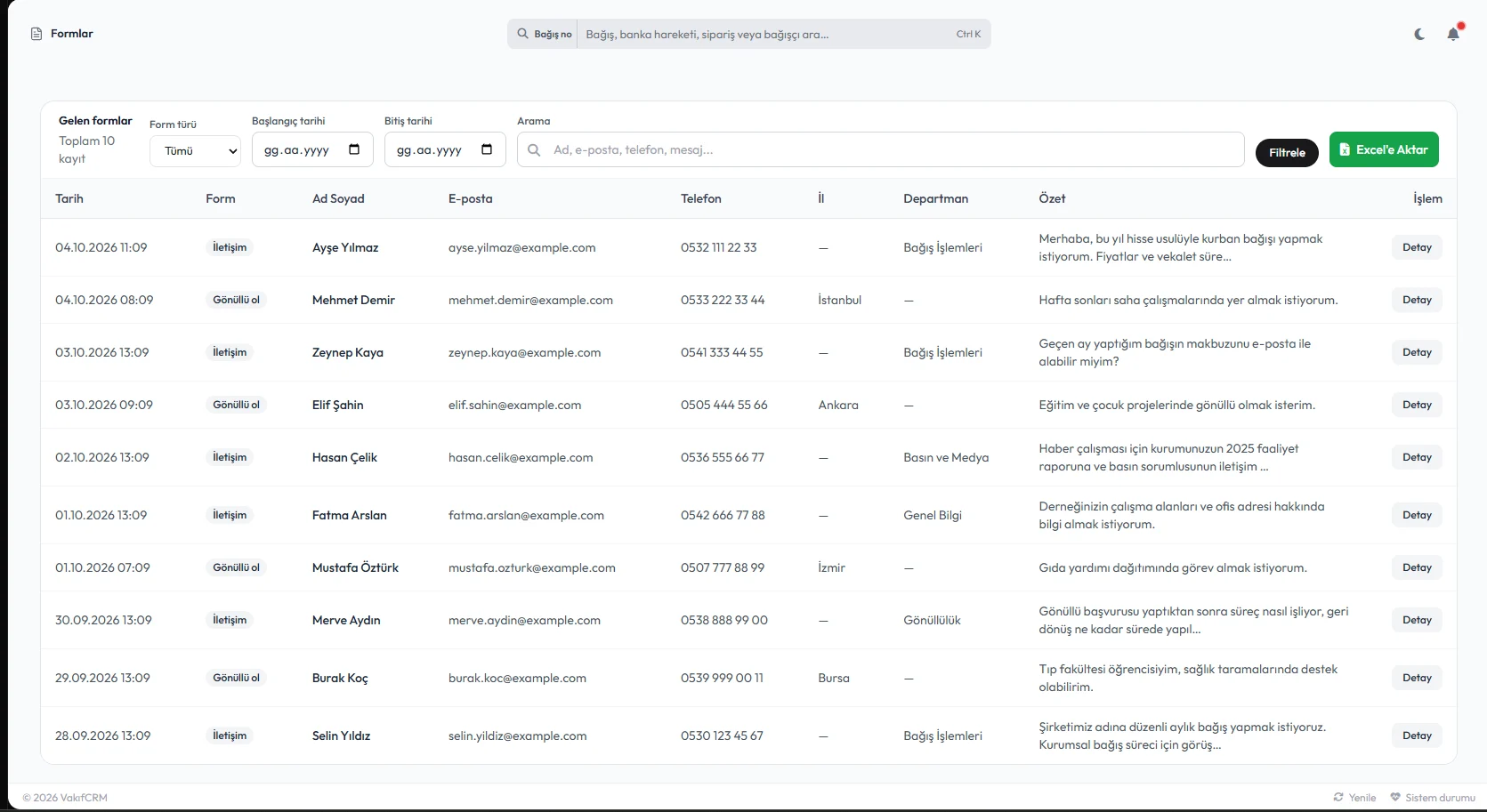1487x812 pixels.
Task: Click phone number 0533 222 33 44
Action: (723, 300)
